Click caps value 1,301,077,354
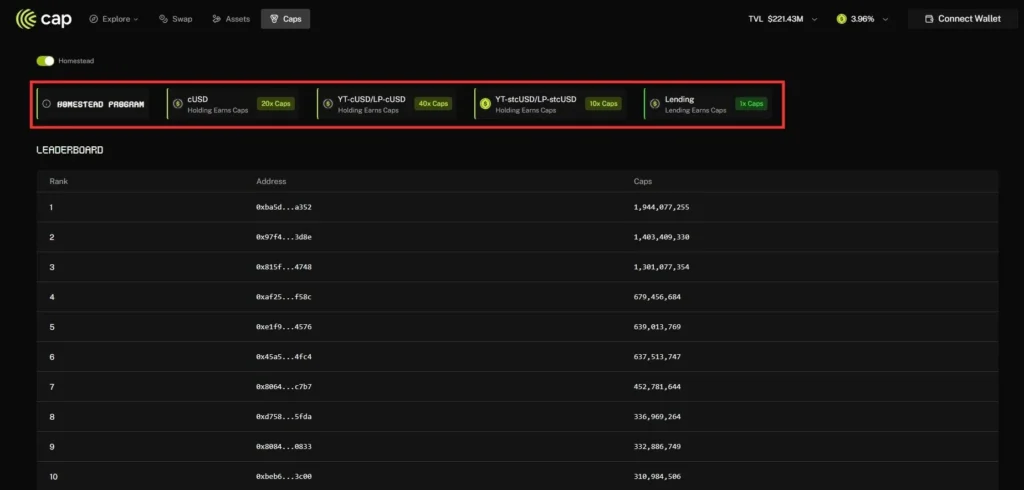Screen dimensions: 1024x490 pos(662,267)
